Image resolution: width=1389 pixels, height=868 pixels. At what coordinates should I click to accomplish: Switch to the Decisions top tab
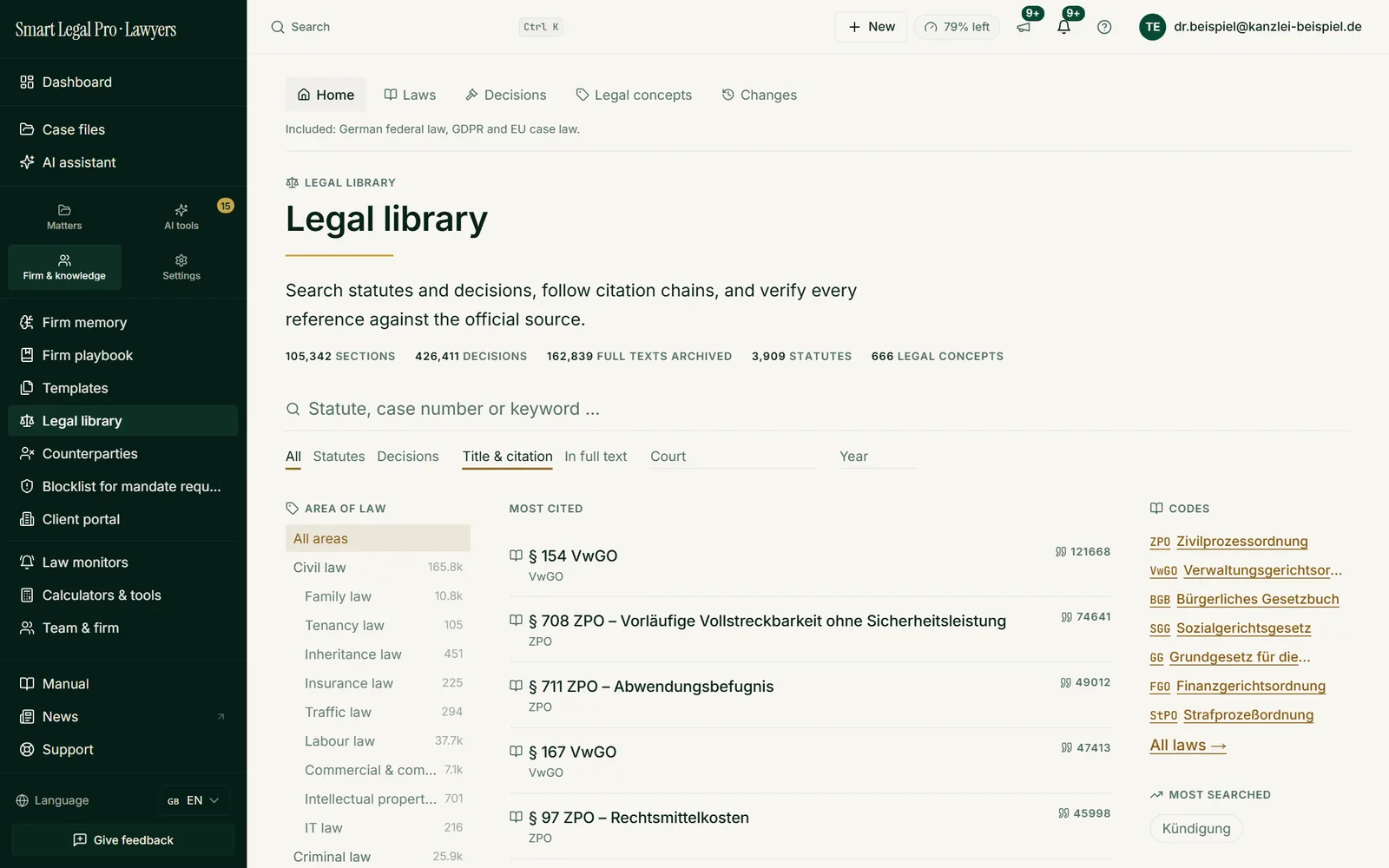click(506, 95)
